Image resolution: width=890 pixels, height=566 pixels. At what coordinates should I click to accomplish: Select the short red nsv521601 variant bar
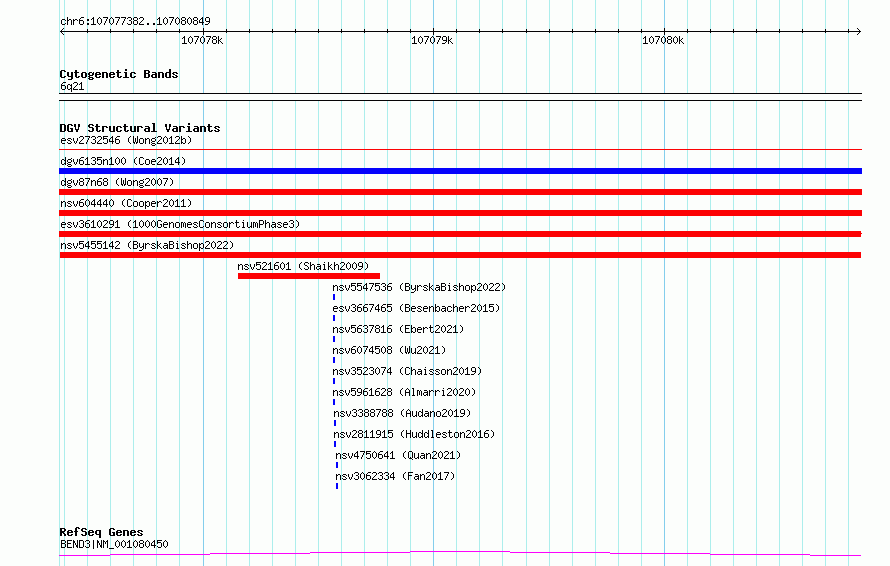309,276
